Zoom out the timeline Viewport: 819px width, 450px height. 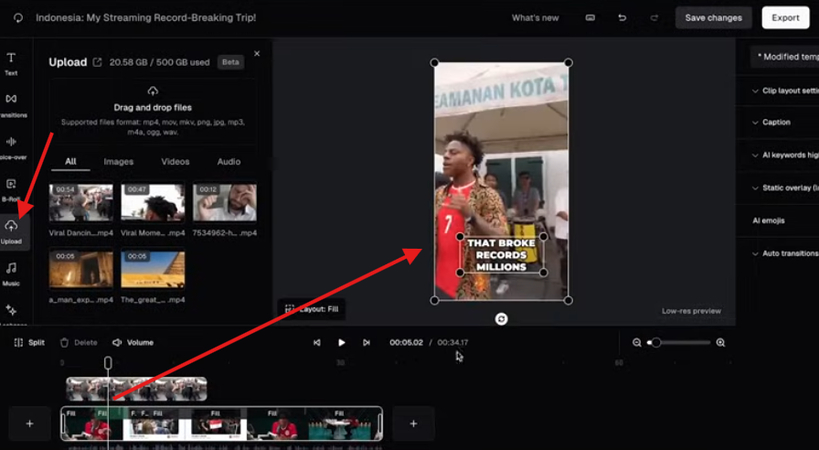(637, 342)
